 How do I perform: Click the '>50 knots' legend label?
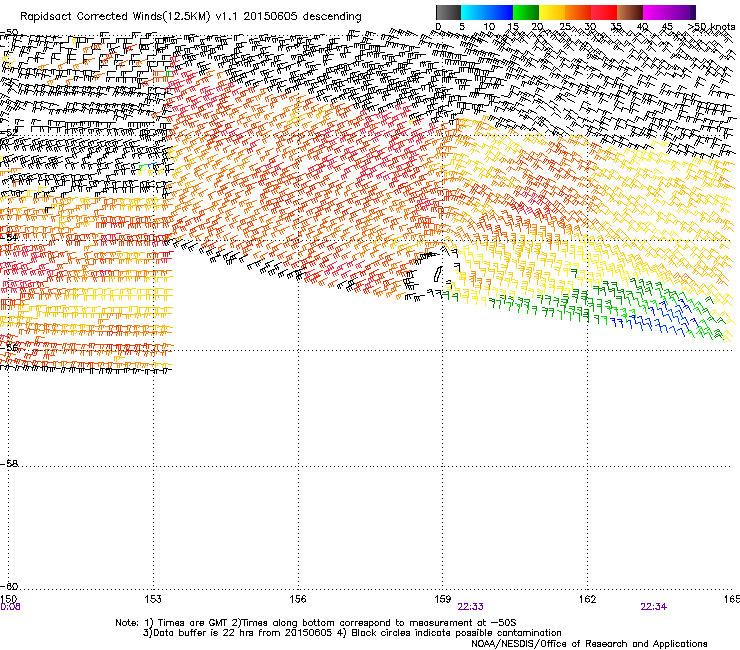[711, 27]
